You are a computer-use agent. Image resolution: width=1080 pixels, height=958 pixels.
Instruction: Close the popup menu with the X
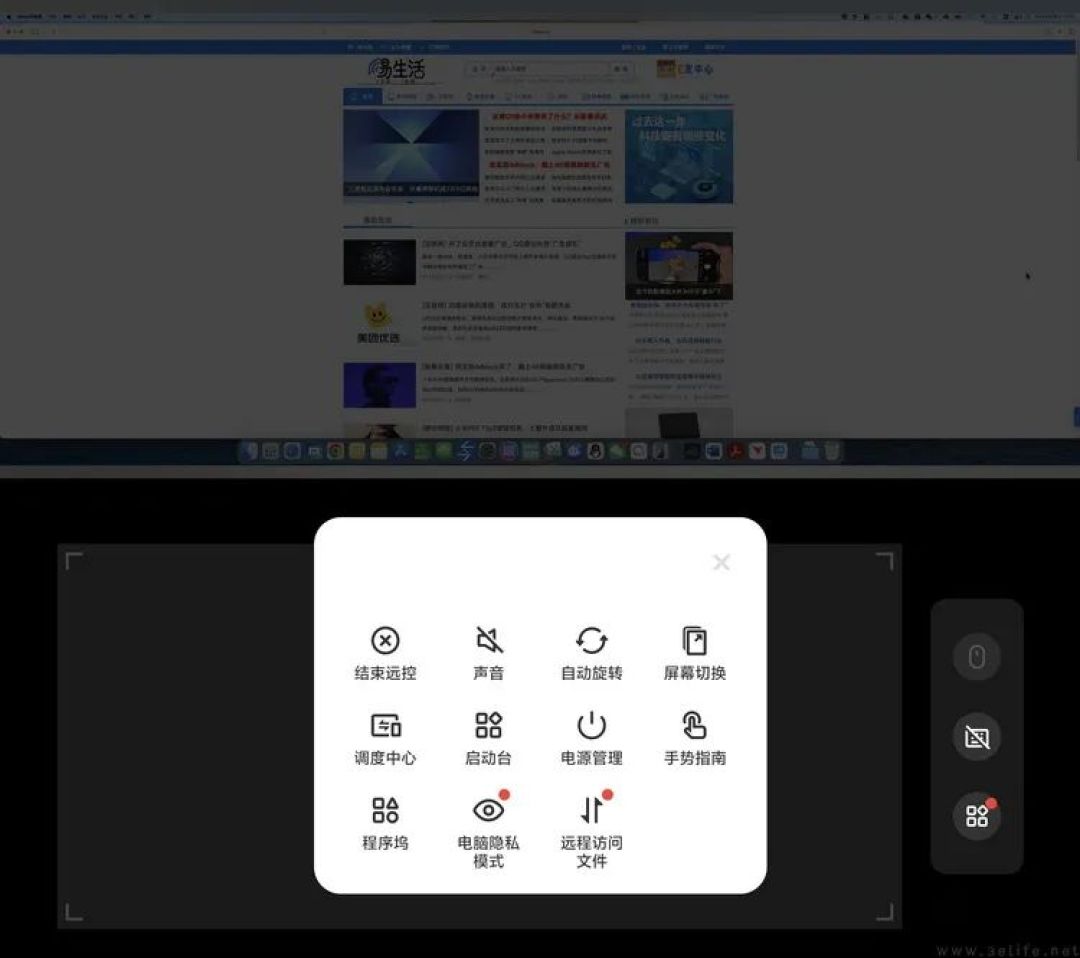[721, 563]
